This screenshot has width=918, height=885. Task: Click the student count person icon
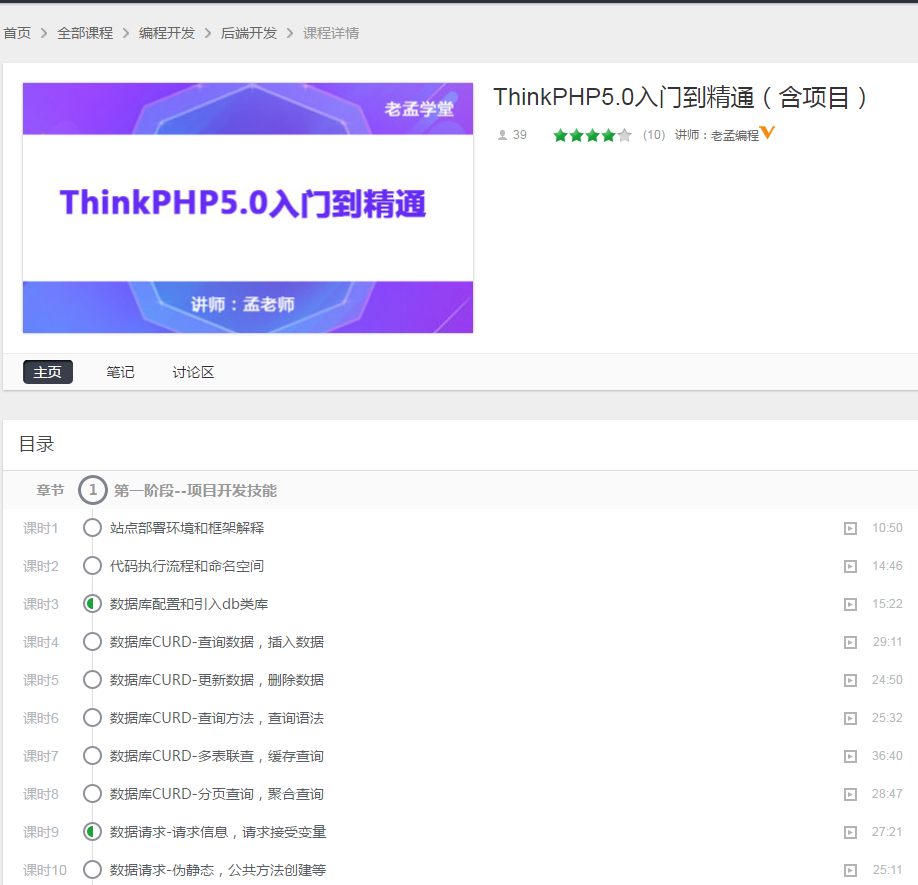click(x=502, y=135)
